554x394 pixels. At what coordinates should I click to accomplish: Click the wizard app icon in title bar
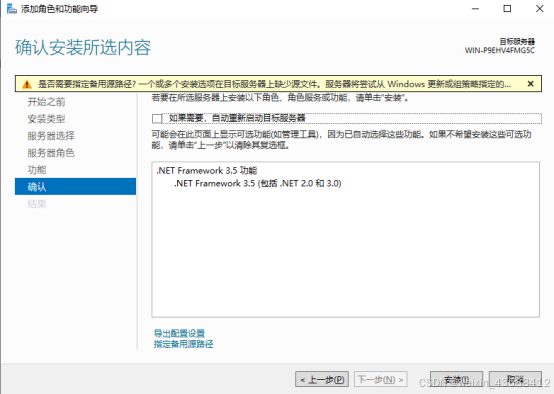coord(12,8)
